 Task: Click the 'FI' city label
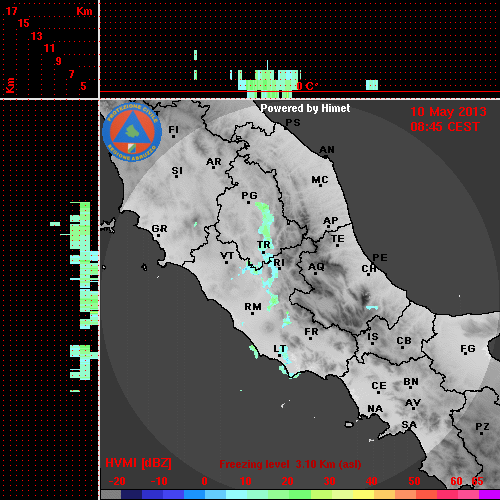tap(174, 130)
